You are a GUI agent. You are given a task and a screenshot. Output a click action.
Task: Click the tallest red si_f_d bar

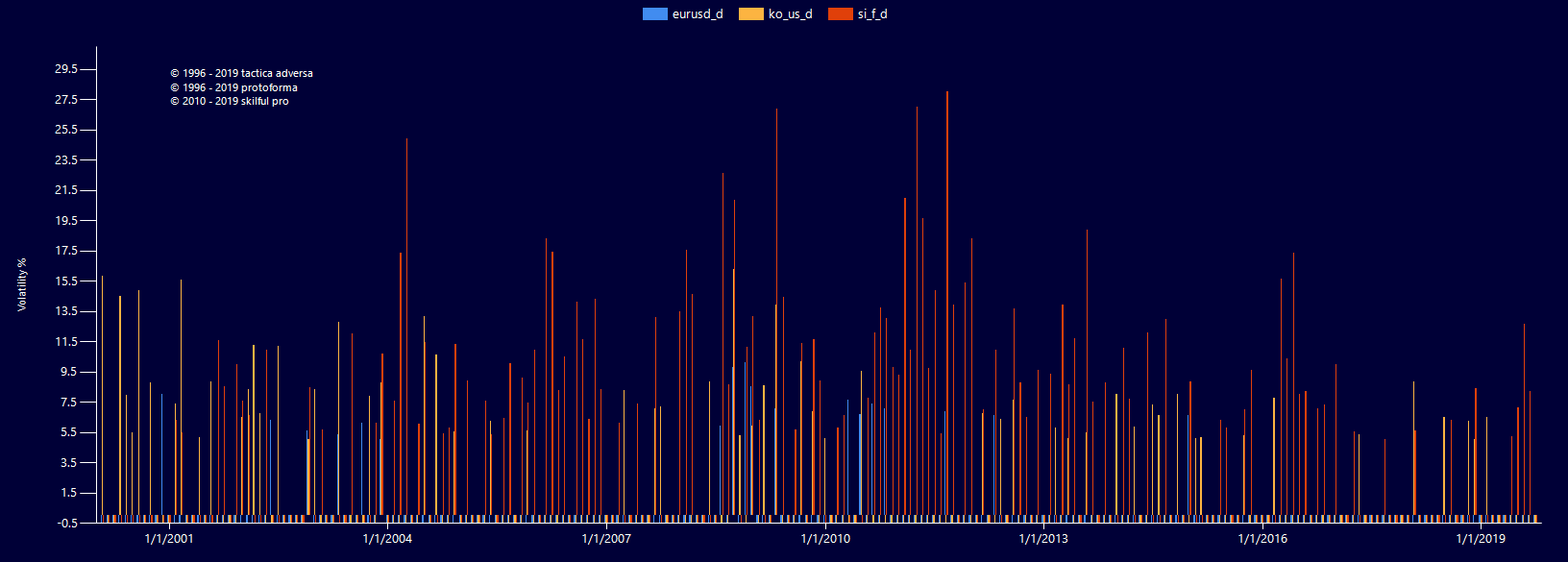pyautogui.click(x=947, y=288)
